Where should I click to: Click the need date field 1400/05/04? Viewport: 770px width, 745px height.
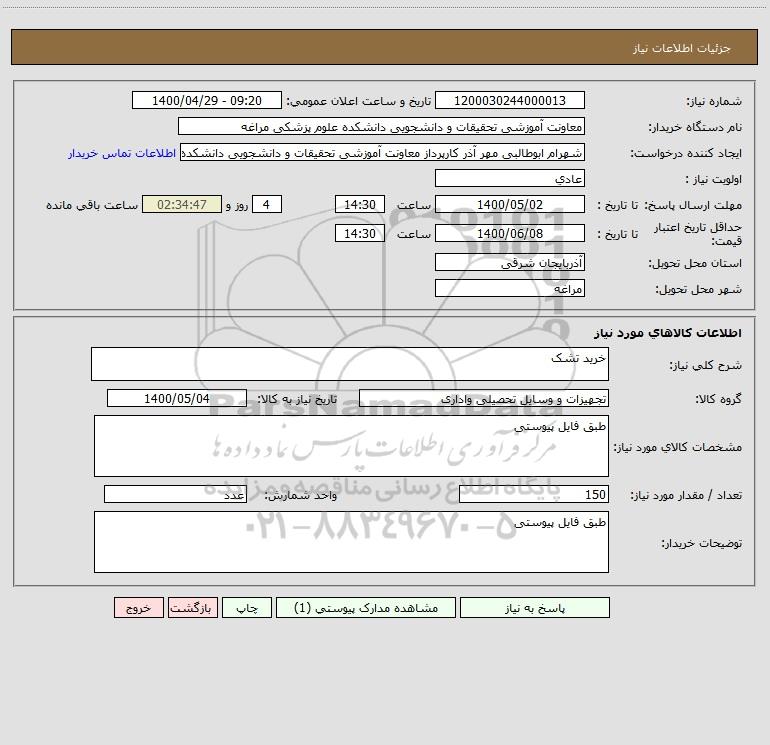click(x=177, y=398)
